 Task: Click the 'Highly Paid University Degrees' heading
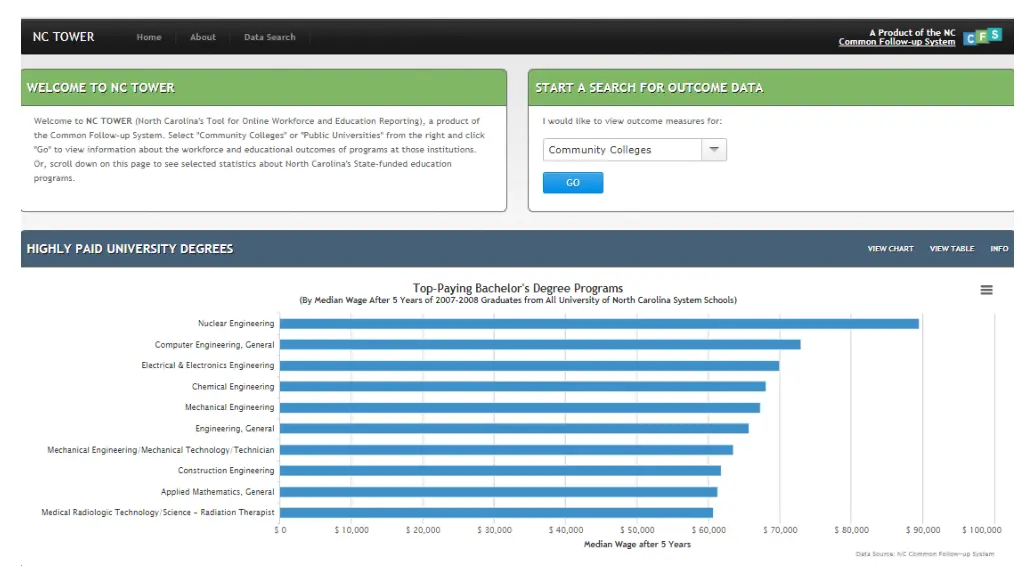coord(130,249)
